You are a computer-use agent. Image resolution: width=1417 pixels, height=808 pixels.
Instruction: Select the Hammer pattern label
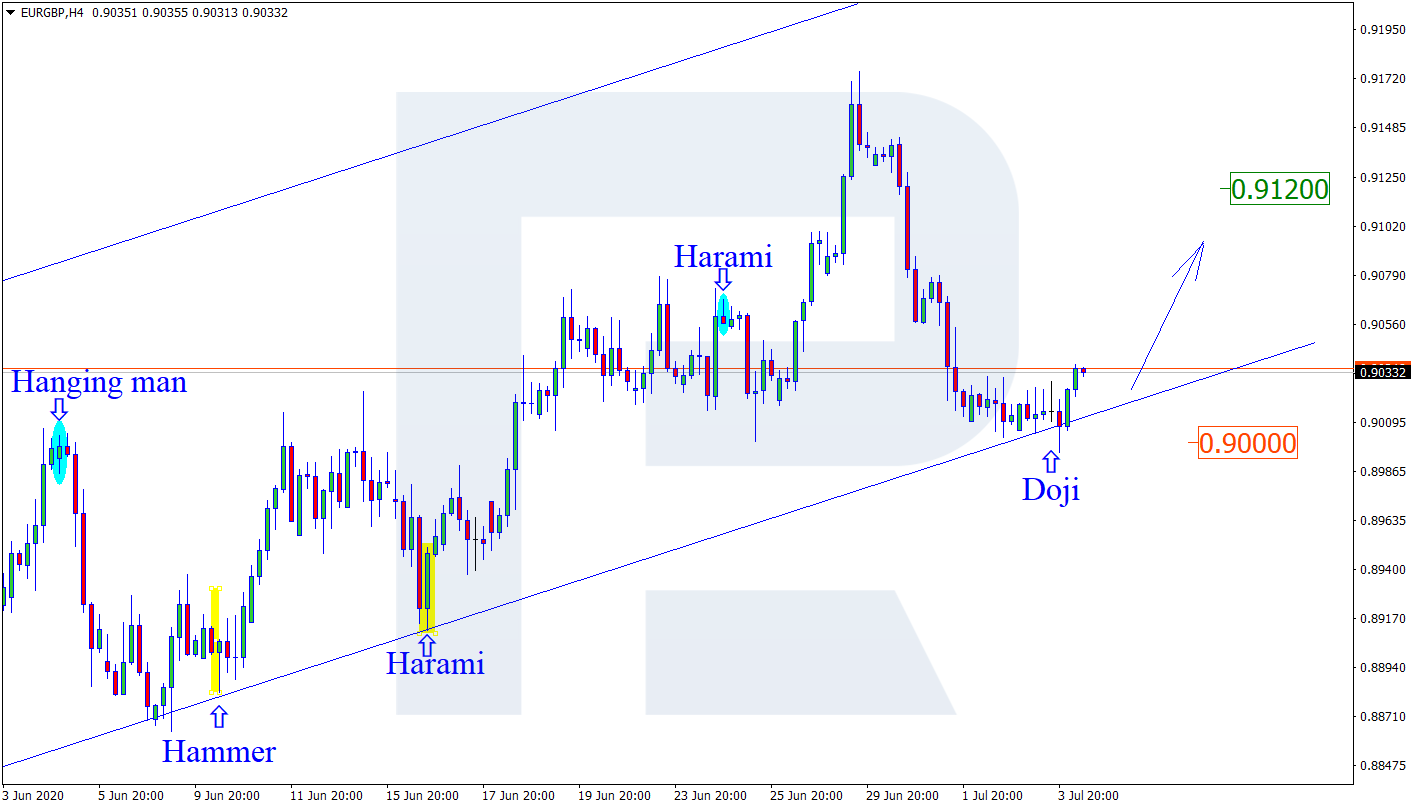219,751
